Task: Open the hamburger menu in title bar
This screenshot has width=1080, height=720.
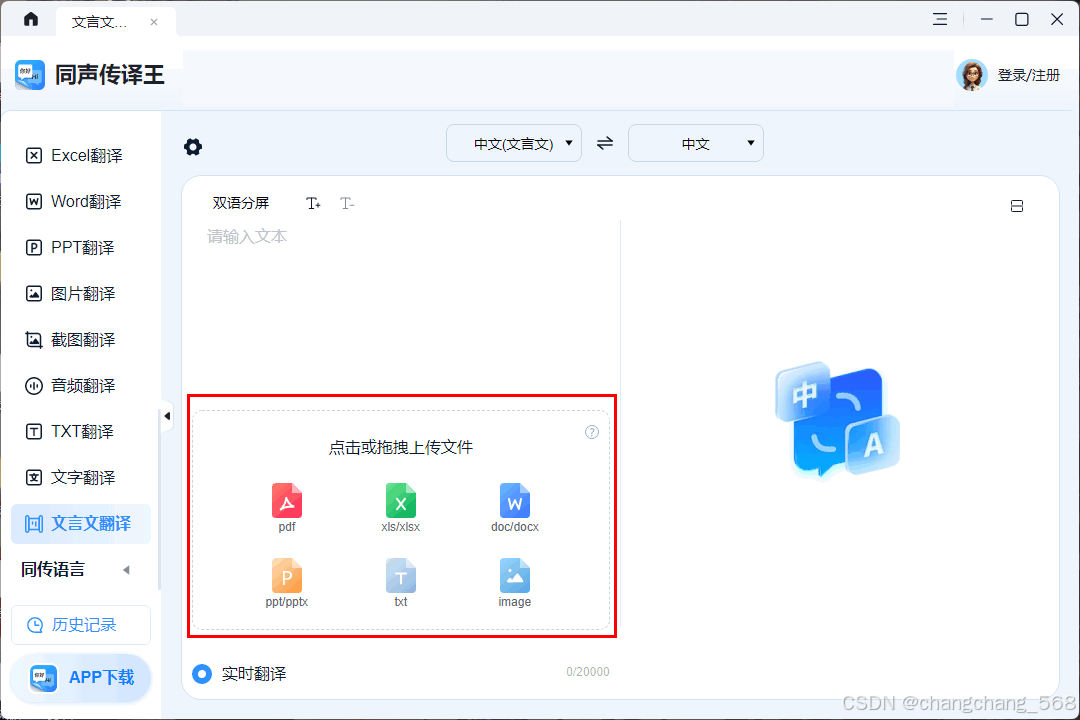Action: [940, 19]
